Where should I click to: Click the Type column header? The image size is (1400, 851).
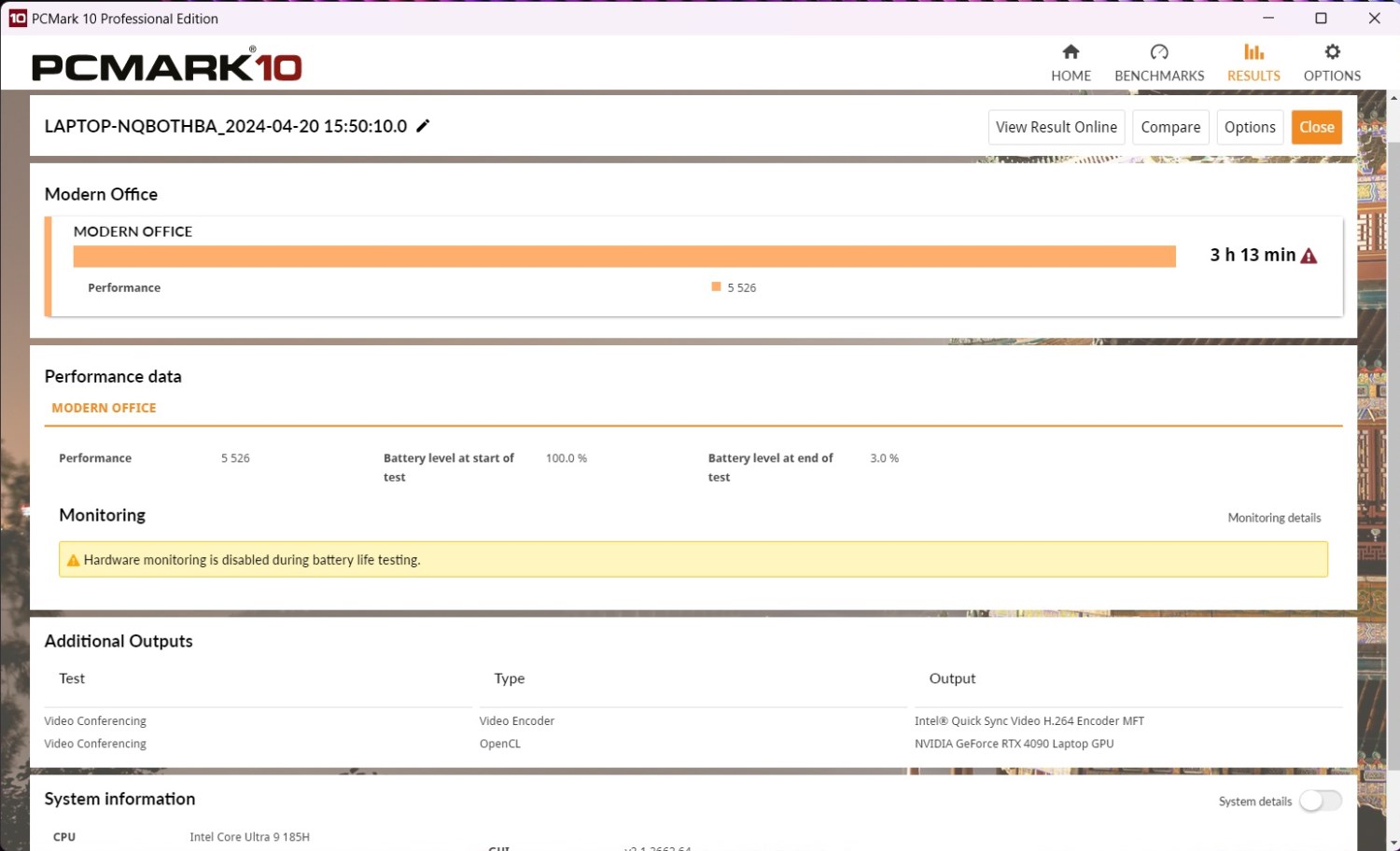click(x=510, y=678)
